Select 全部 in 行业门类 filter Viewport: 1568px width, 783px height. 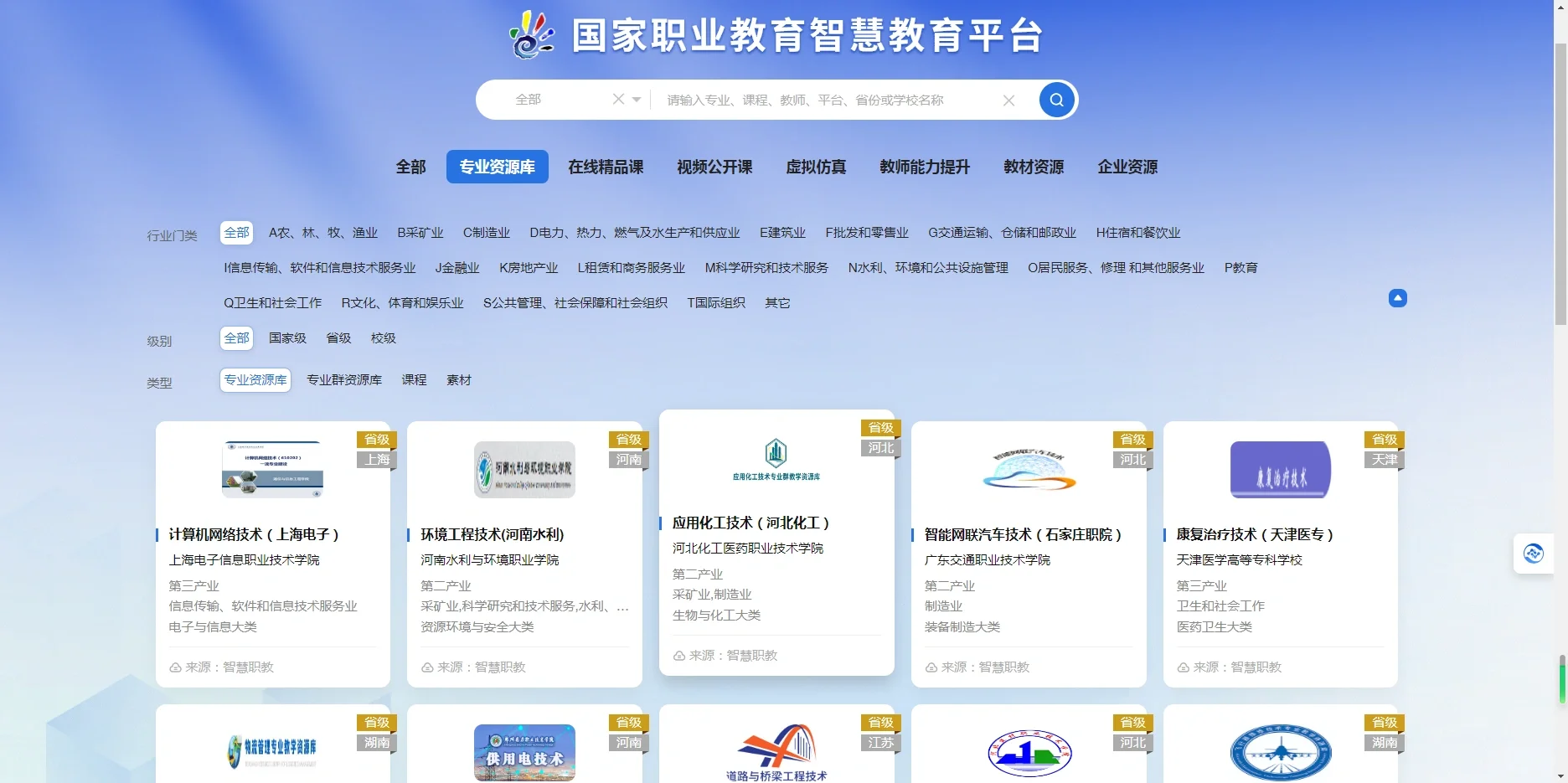click(x=237, y=233)
